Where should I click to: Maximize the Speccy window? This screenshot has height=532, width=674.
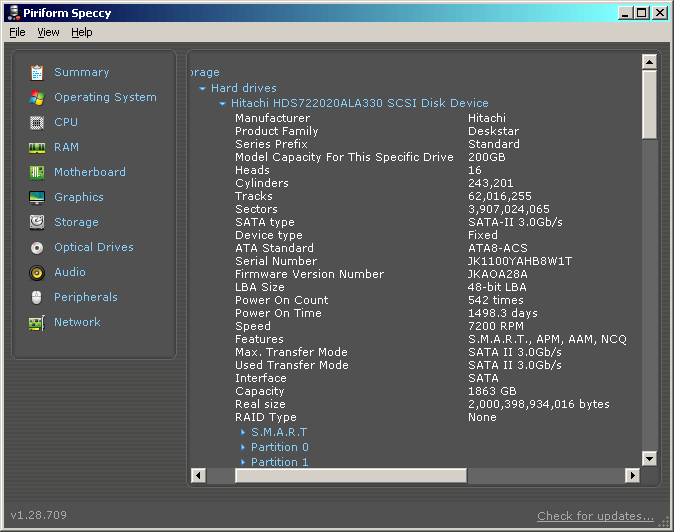point(641,13)
